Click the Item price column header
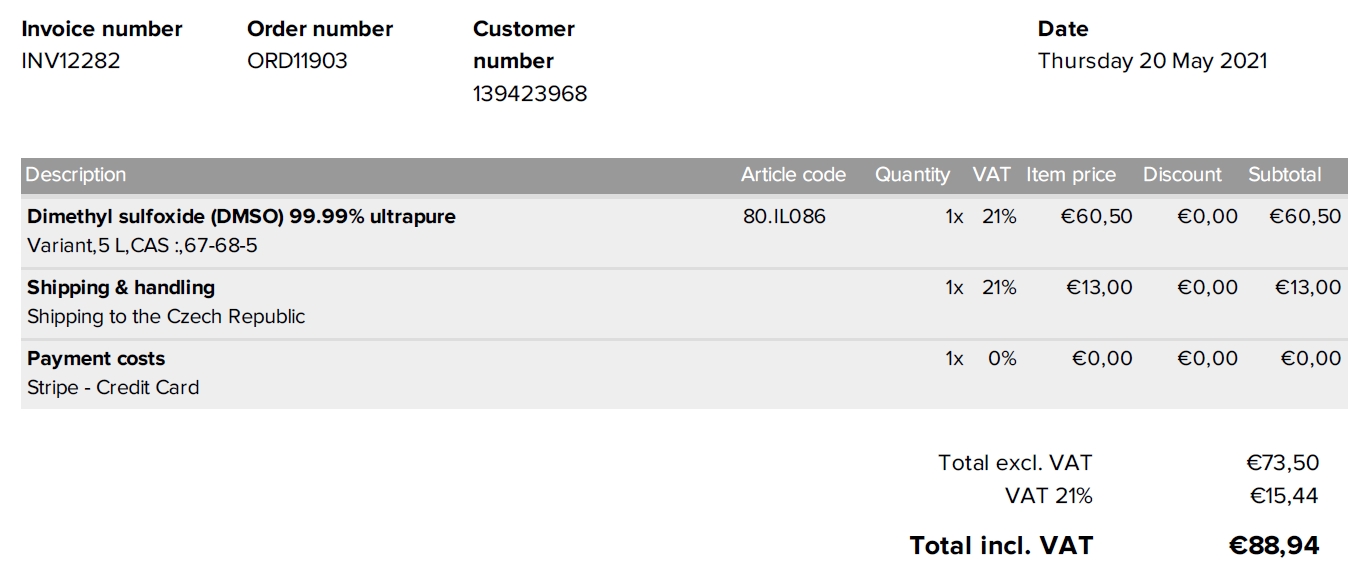The width and height of the screenshot is (1360, 571). point(1070,175)
